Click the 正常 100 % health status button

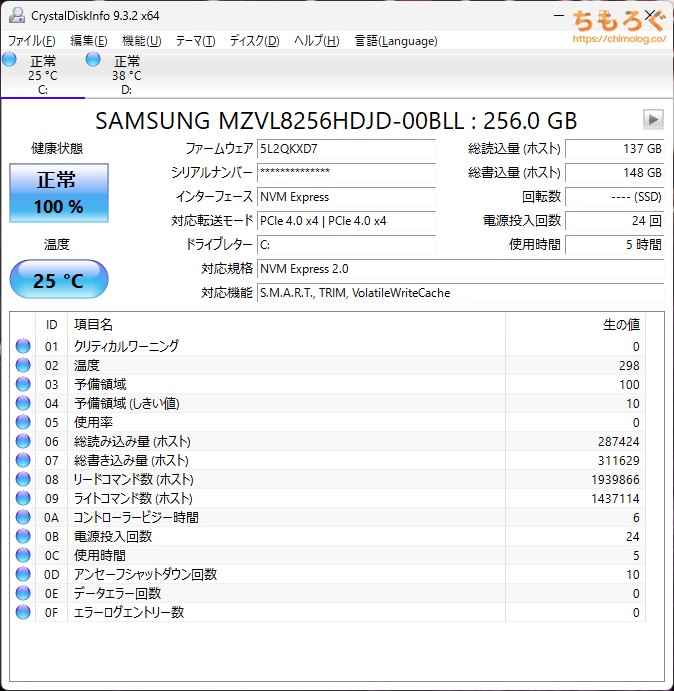pos(59,193)
